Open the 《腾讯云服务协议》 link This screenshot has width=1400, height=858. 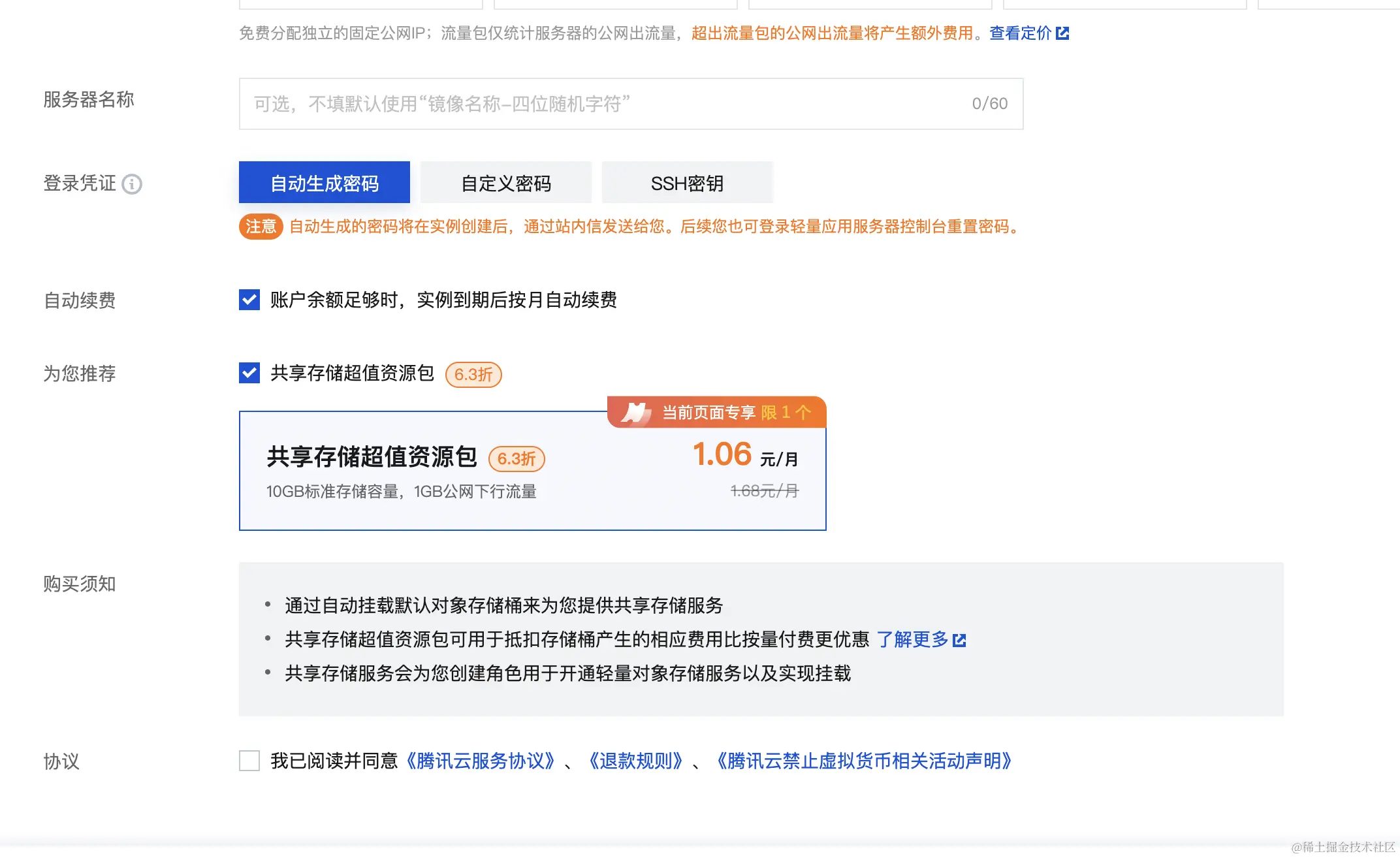coord(480,761)
